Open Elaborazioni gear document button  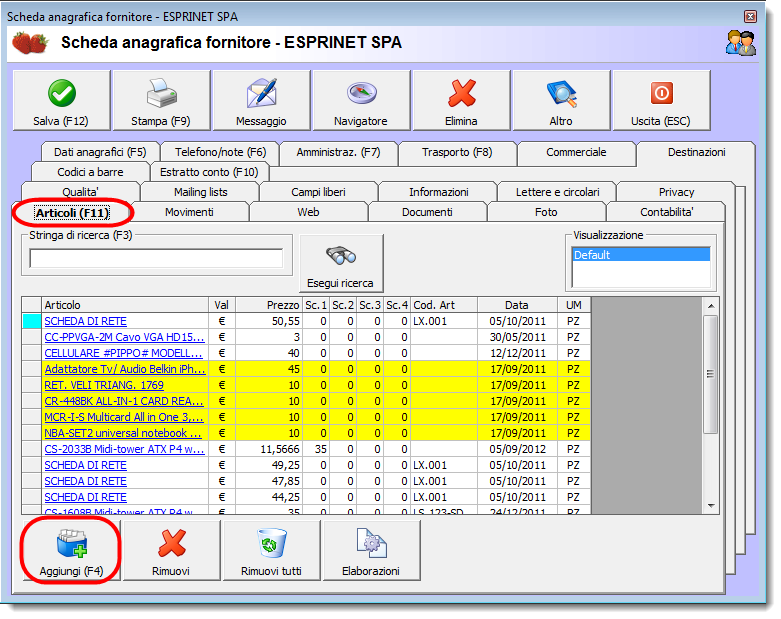(x=371, y=550)
